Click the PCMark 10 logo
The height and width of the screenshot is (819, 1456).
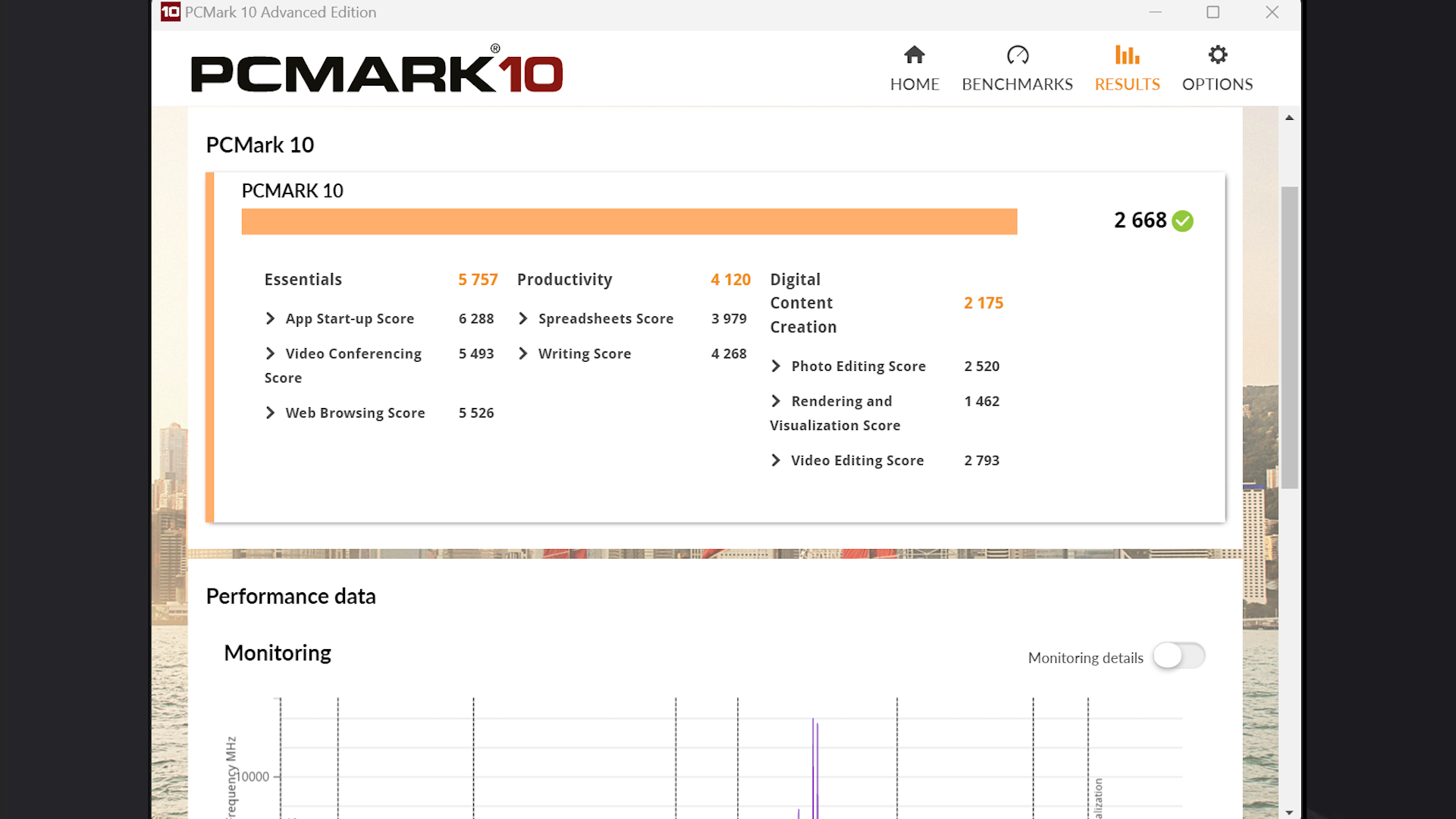pos(376,72)
